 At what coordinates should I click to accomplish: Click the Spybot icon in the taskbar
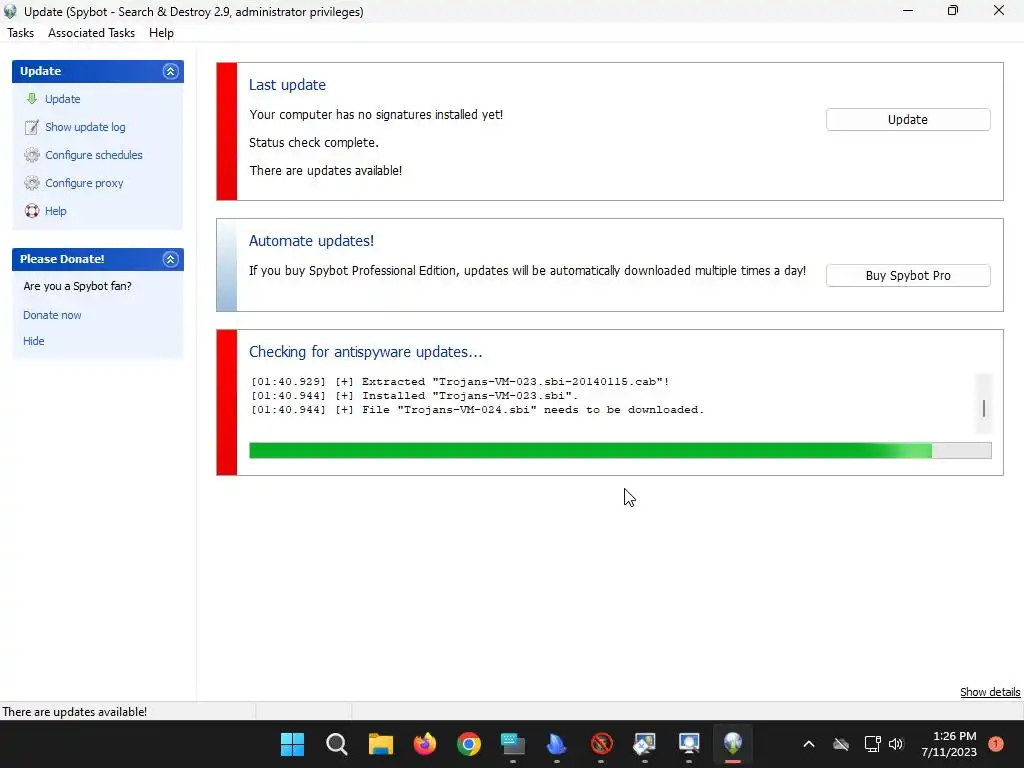coord(733,744)
